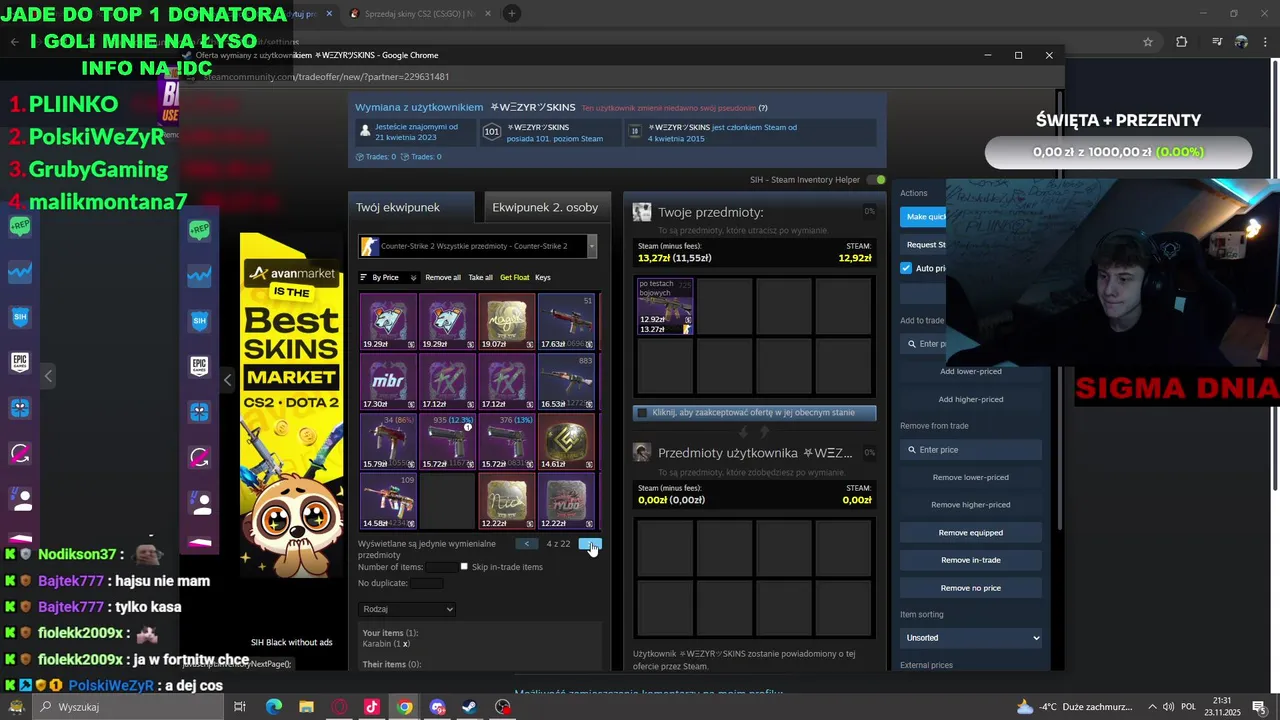Tick the accept offer in current state checkbox
Image resolution: width=1280 pixels, height=720 pixels.
point(642,412)
